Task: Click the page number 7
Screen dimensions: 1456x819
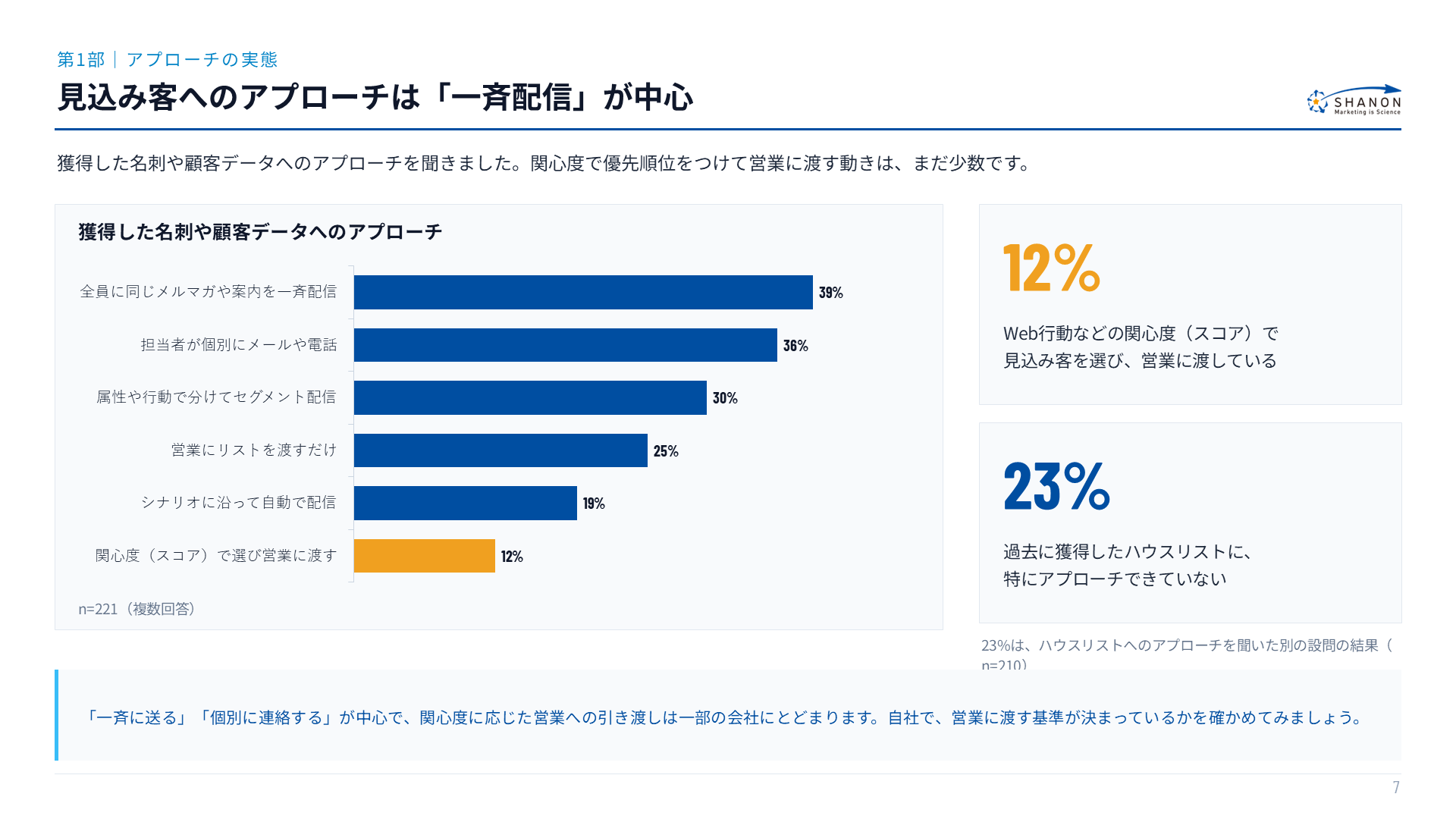Action: [x=1396, y=787]
